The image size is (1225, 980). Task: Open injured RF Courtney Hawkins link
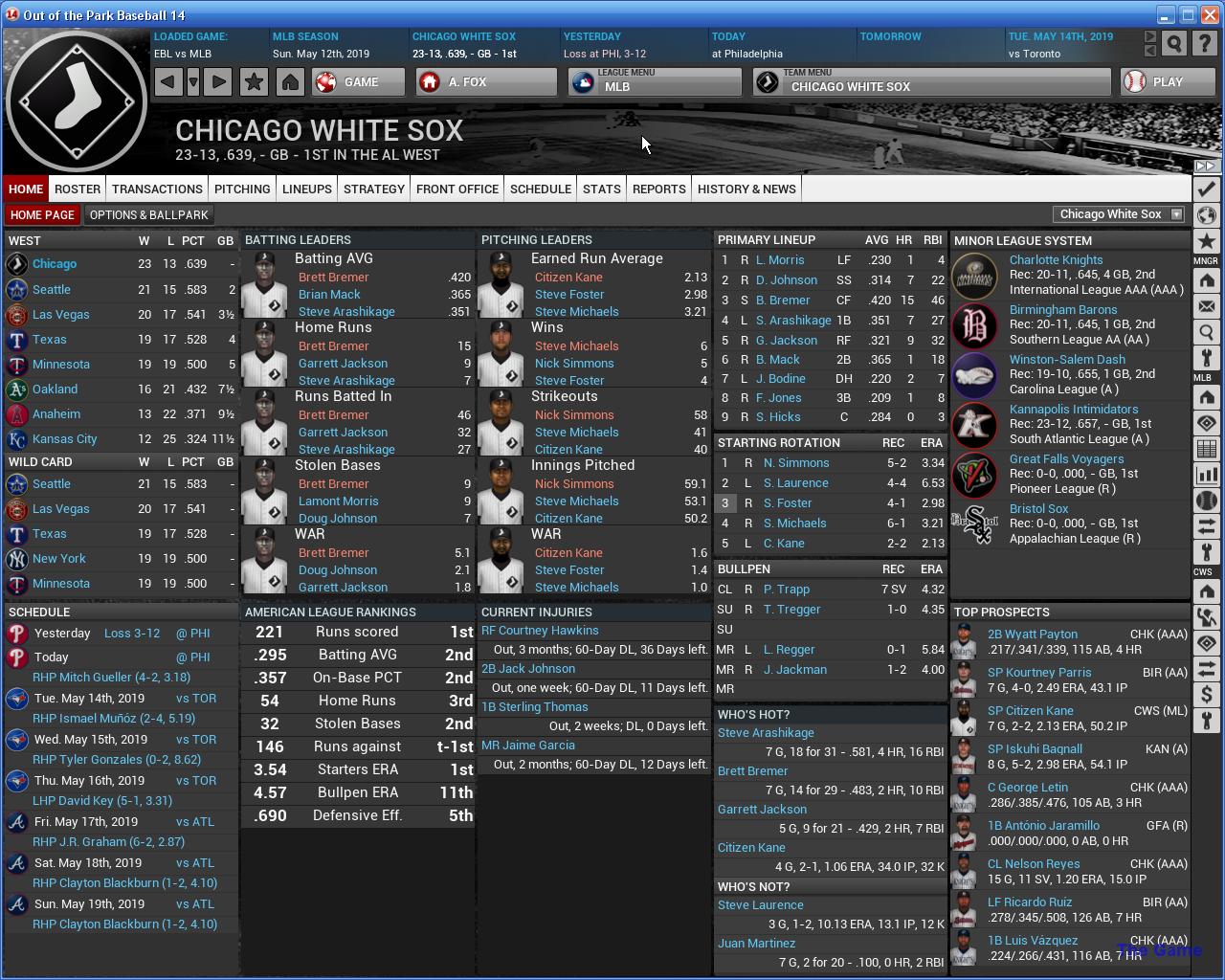tap(540, 631)
